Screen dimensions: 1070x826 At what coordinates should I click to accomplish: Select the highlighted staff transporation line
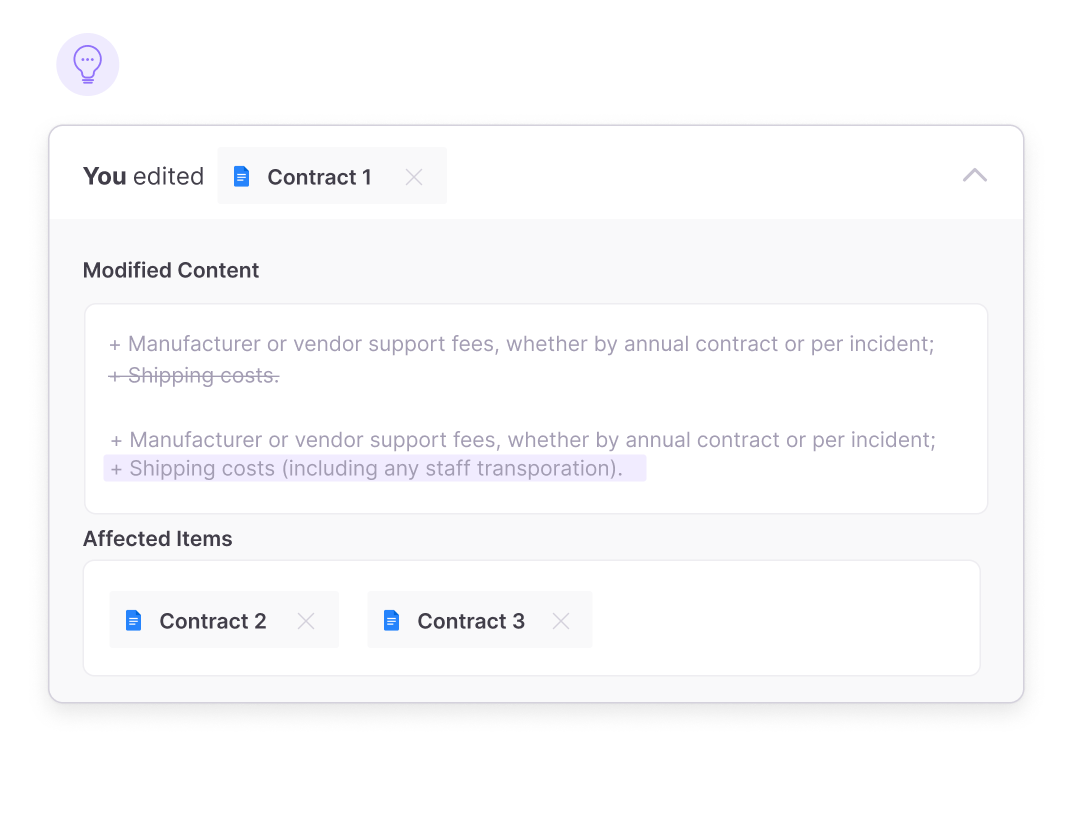(375, 469)
